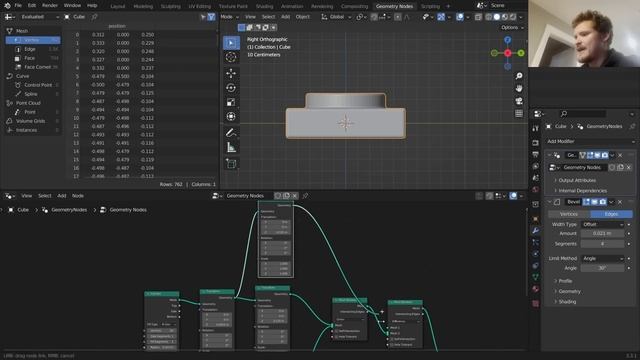640x360 pixels.
Task: Toggle Bevel modifier realtime viewport display
Action: pyautogui.click(x=594, y=202)
